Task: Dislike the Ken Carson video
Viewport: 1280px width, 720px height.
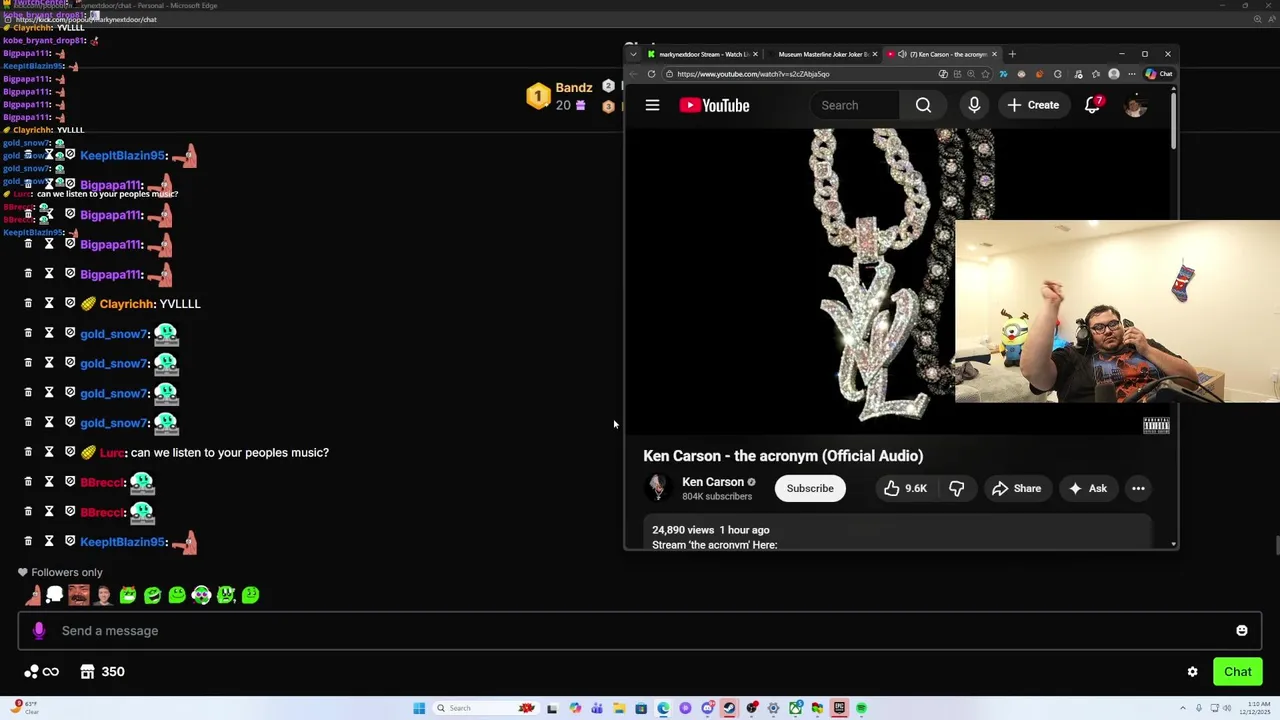Action: click(x=956, y=488)
